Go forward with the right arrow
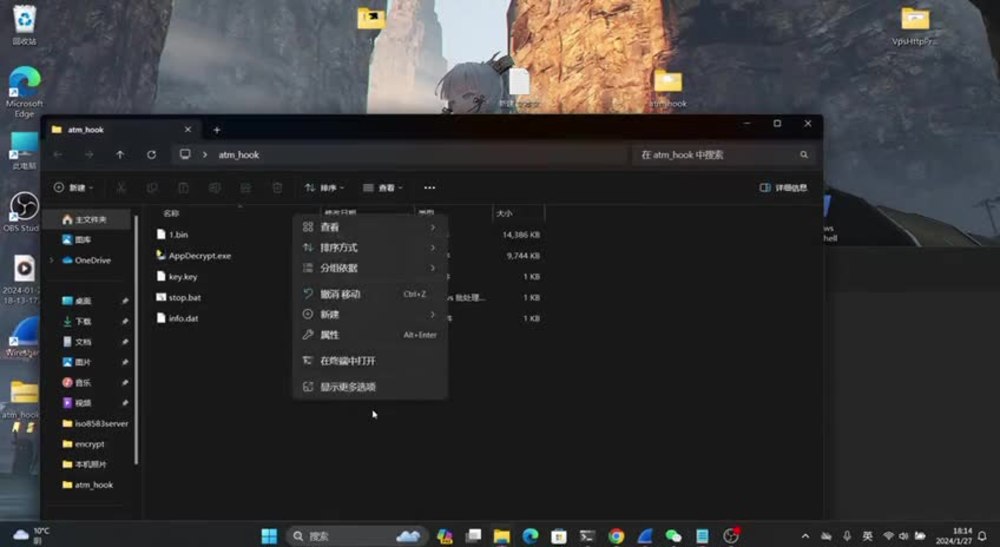This screenshot has width=1000, height=547. click(x=89, y=154)
